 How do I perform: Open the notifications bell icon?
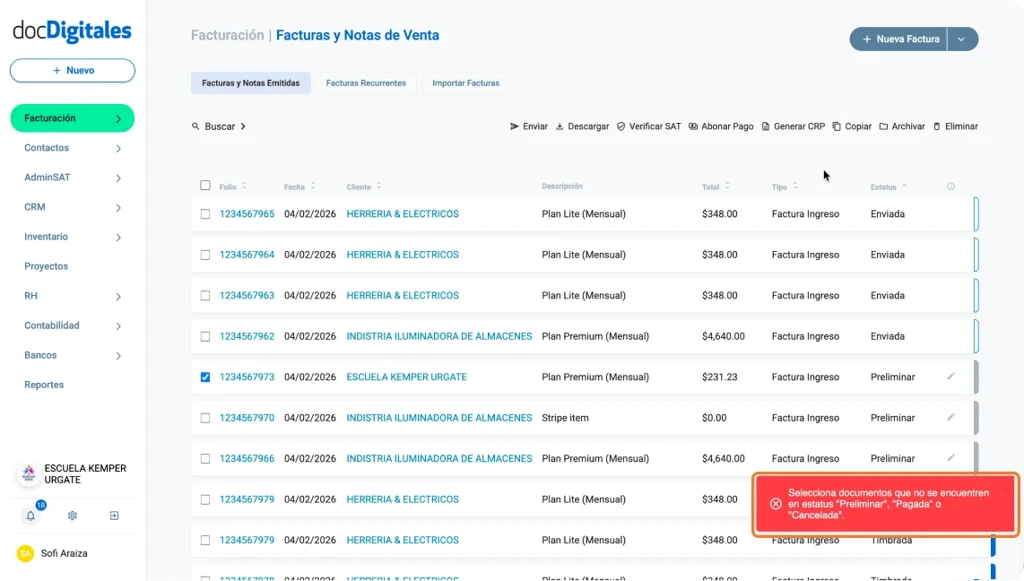coord(30,516)
